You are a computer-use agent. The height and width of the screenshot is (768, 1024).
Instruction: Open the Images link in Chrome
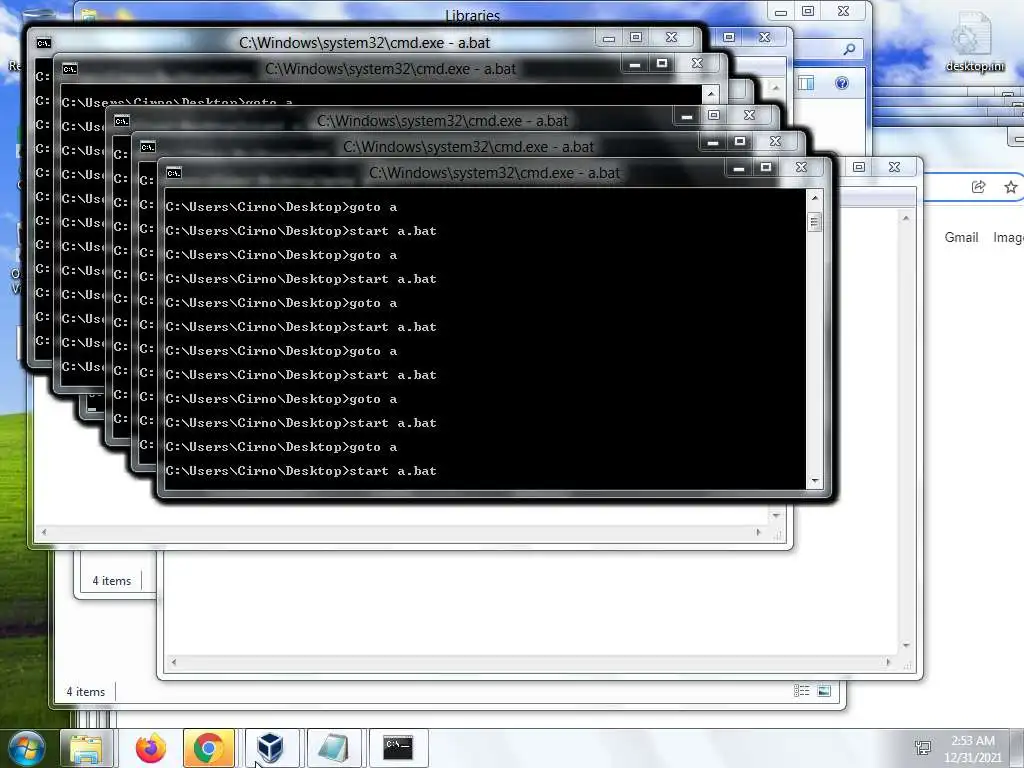click(x=1008, y=238)
